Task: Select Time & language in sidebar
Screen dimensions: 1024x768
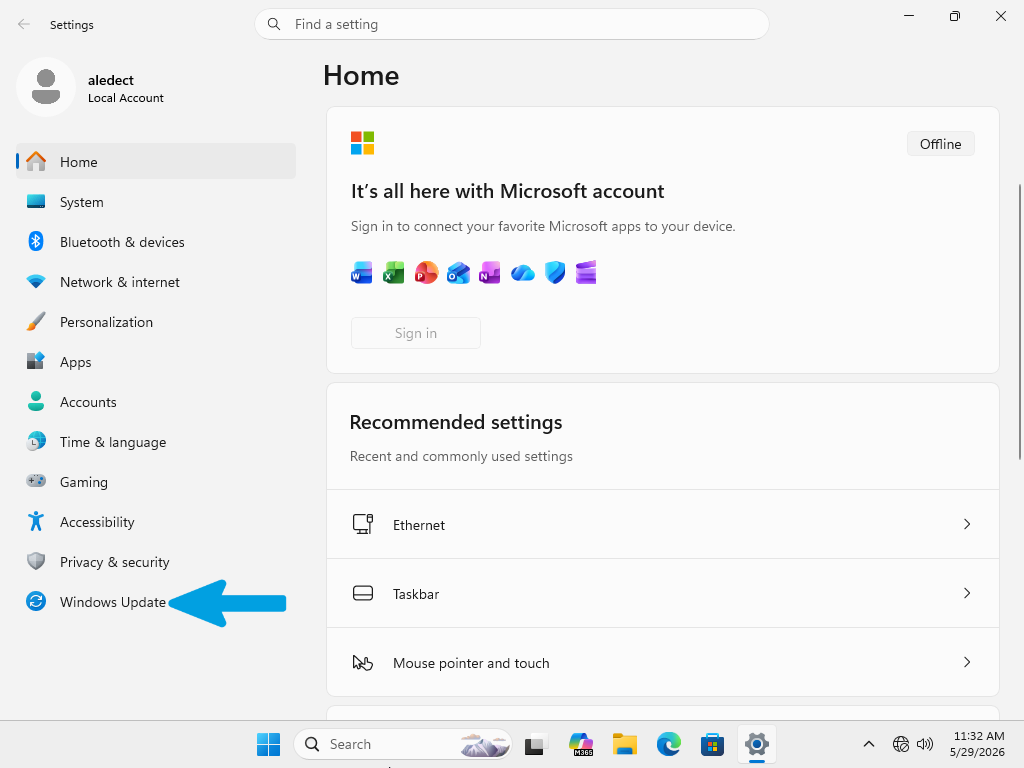Action: [156, 442]
